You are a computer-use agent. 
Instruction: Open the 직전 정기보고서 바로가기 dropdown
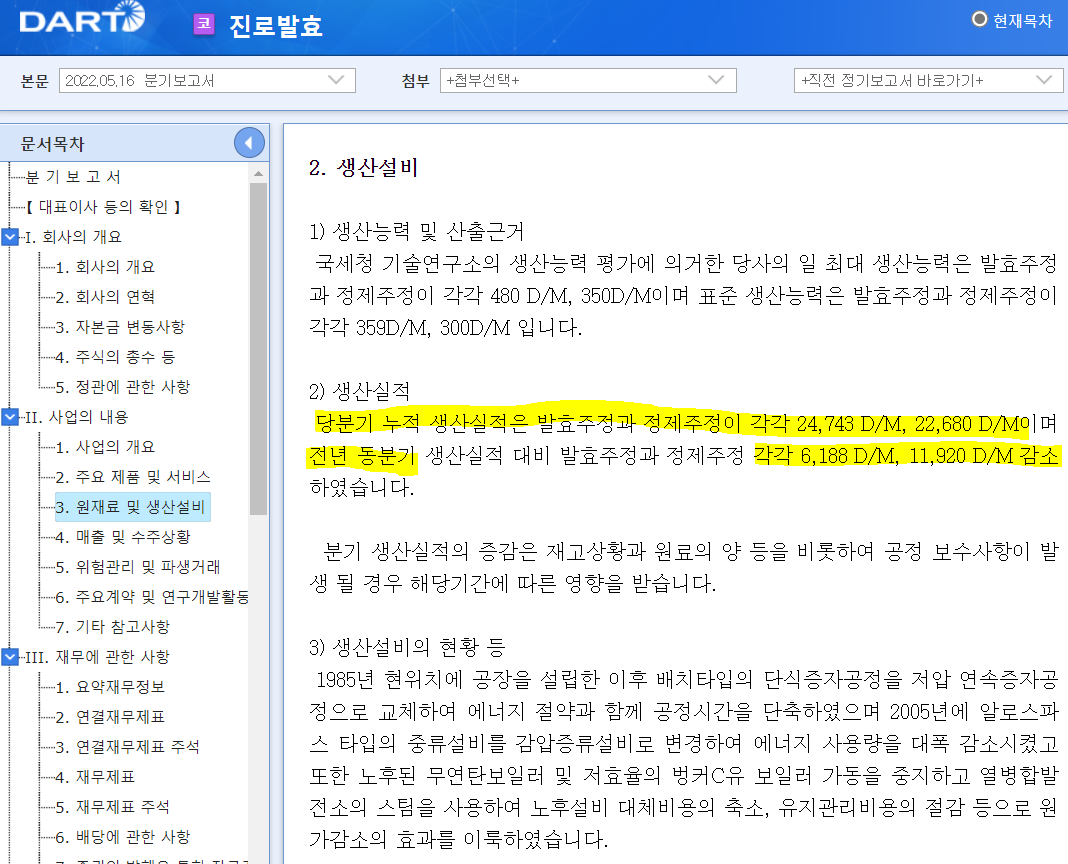pos(928,80)
